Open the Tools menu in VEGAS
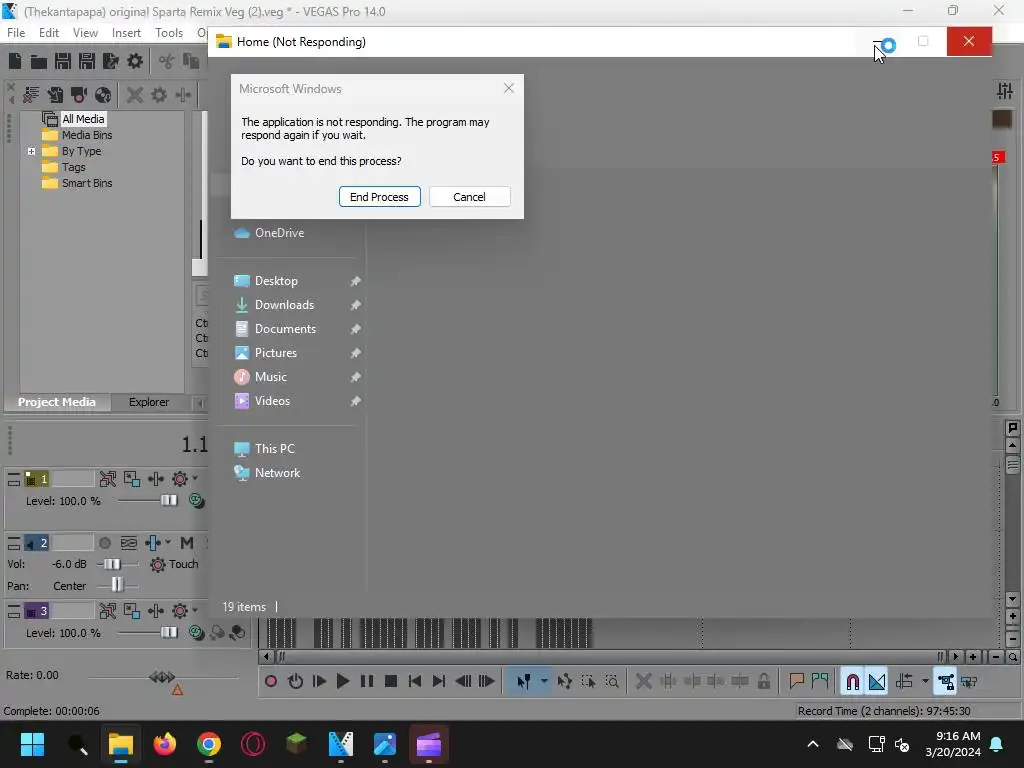The height and width of the screenshot is (768, 1024). (x=169, y=33)
